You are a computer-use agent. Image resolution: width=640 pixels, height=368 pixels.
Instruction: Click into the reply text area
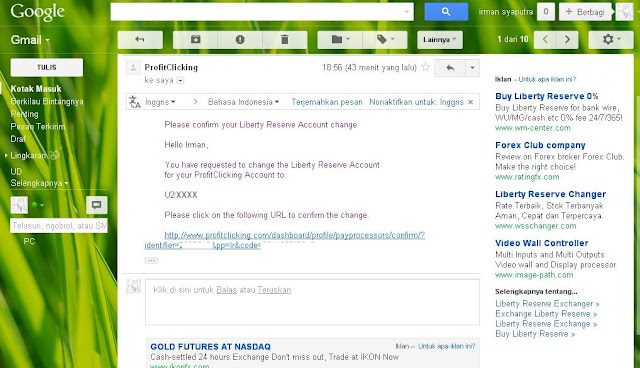[312, 302]
